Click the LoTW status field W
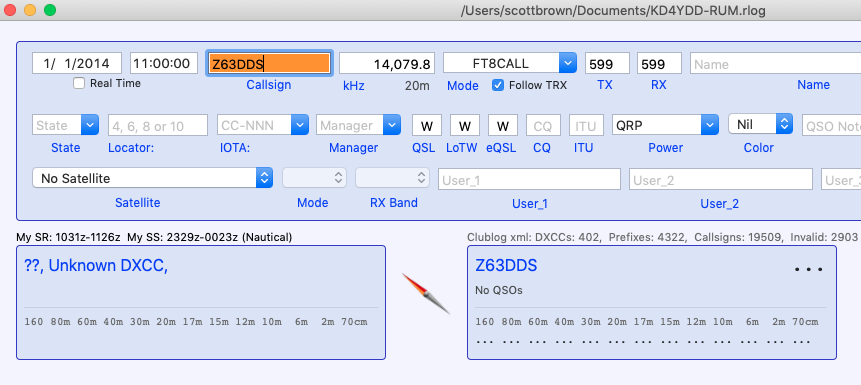 coord(465,125)
